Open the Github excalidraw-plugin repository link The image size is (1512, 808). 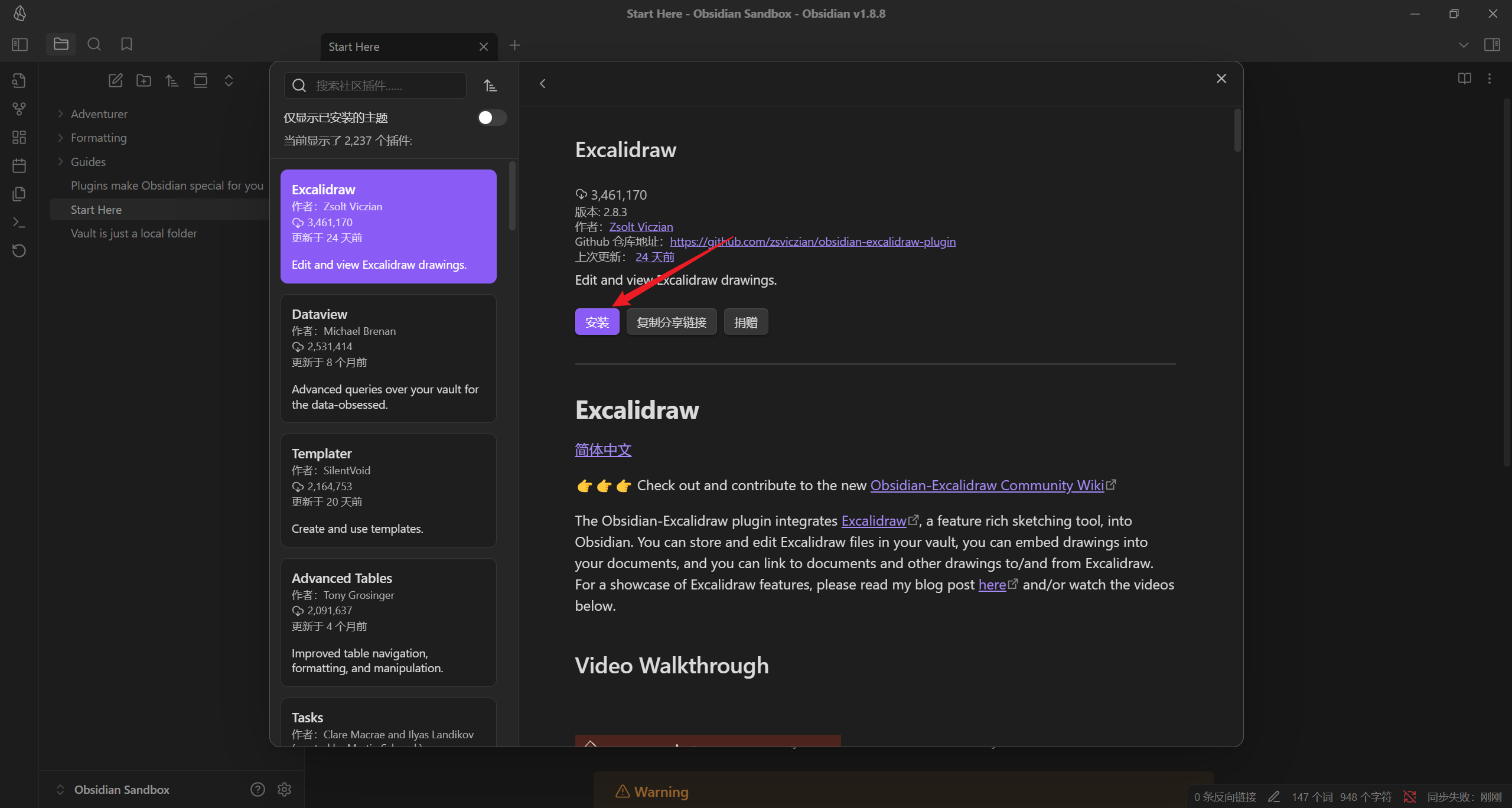point(813,242)
